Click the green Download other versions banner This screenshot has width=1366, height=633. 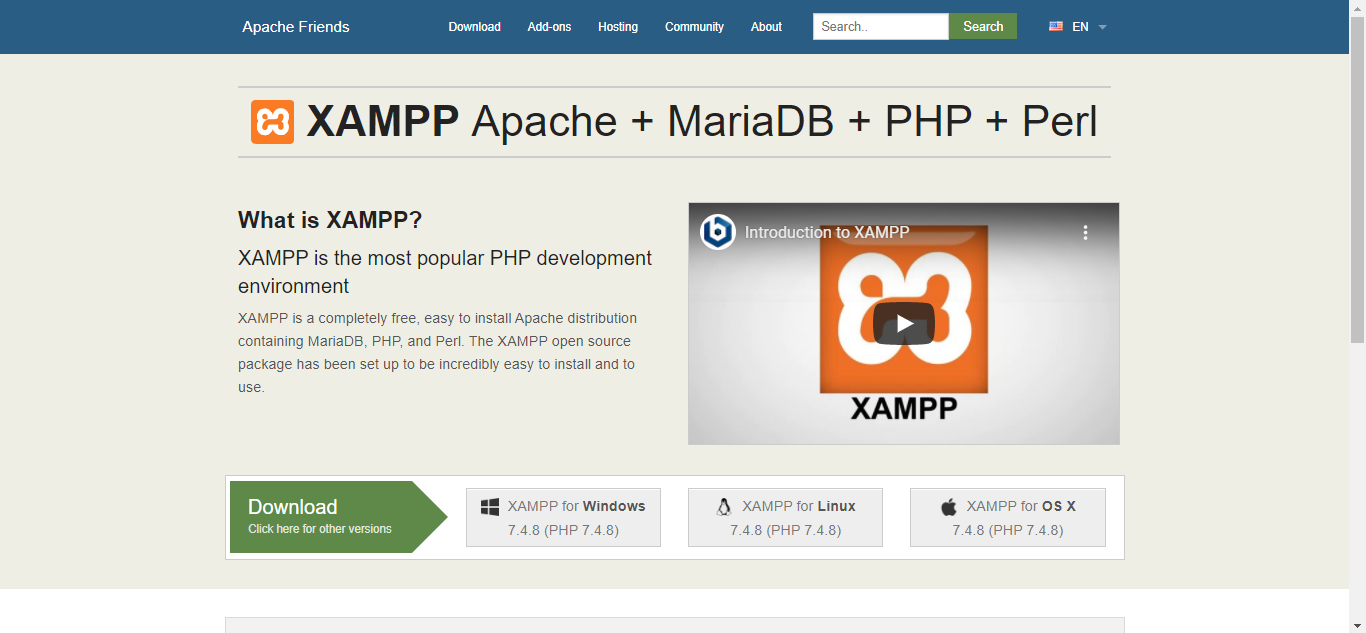coord(338,517)
